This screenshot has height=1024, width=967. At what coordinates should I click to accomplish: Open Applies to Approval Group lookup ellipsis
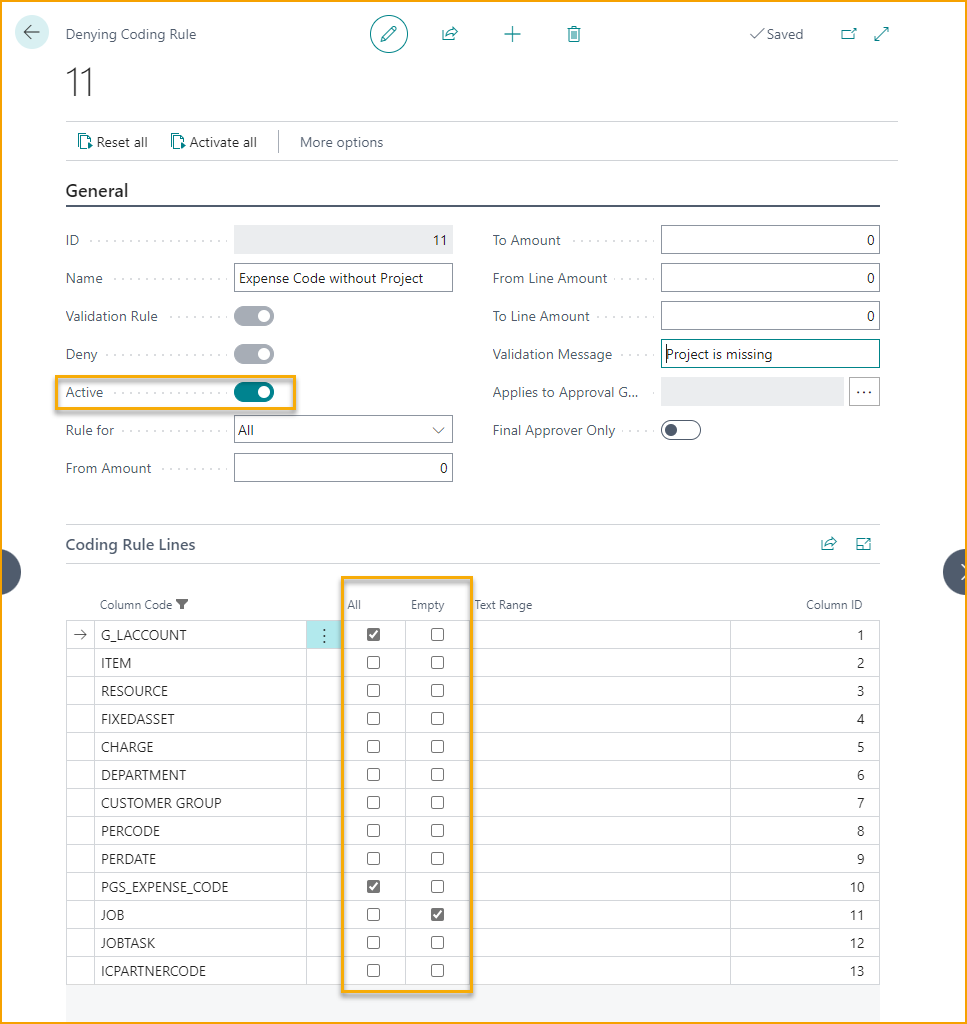tap(864, 392)
